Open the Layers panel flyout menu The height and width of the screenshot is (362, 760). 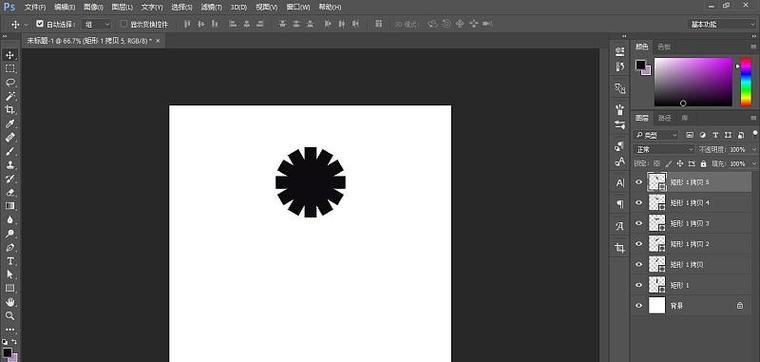[753, 118]
